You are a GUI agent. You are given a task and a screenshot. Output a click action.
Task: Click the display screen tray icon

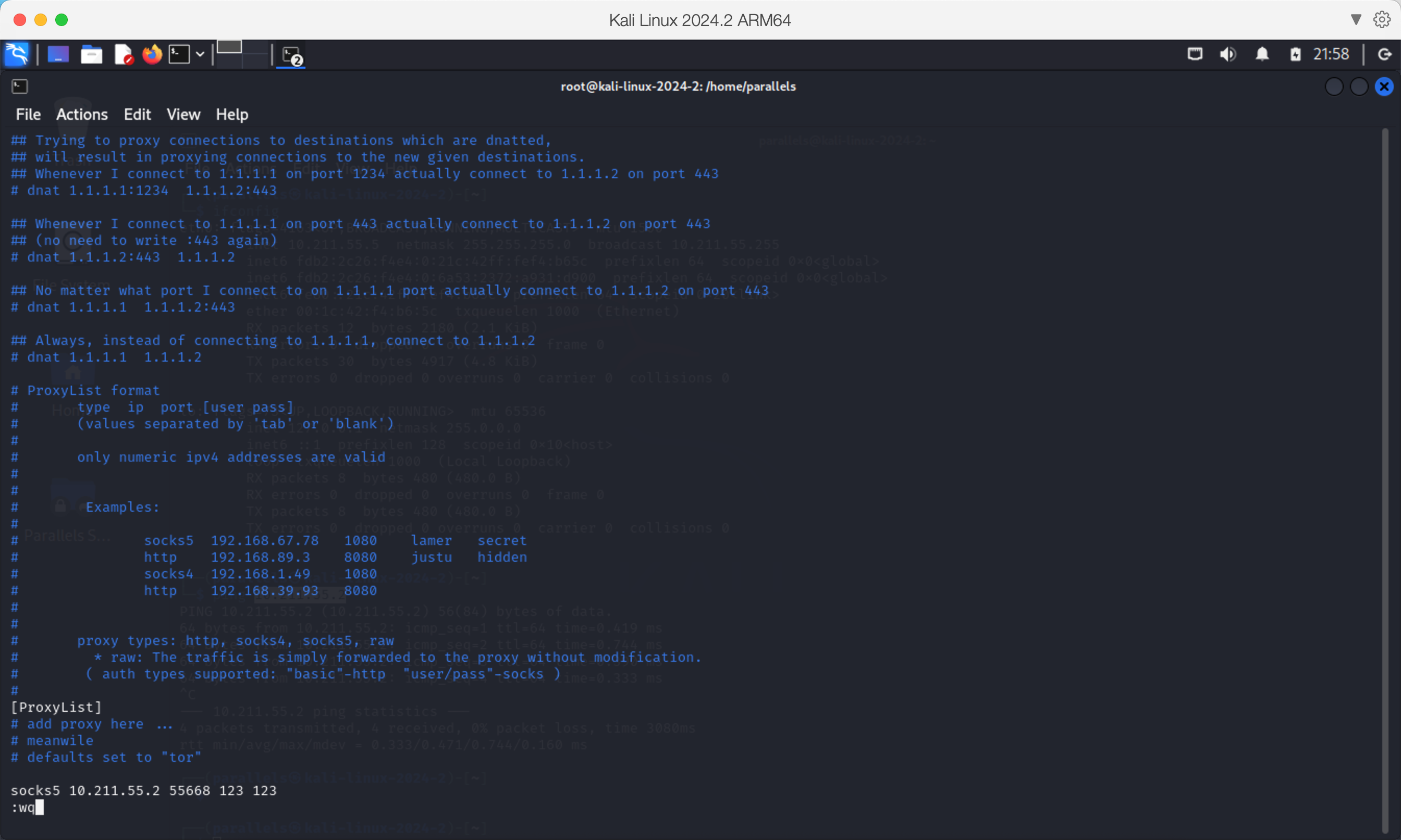pos(1195,54)
